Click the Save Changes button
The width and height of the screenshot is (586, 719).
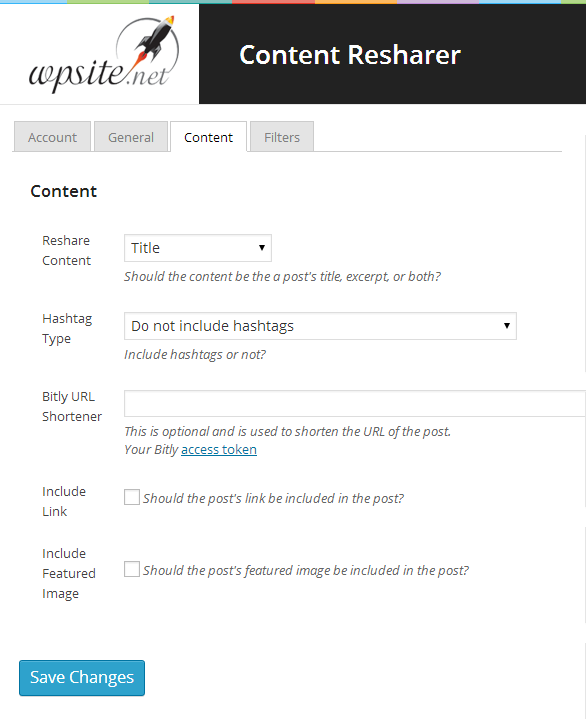82,678
